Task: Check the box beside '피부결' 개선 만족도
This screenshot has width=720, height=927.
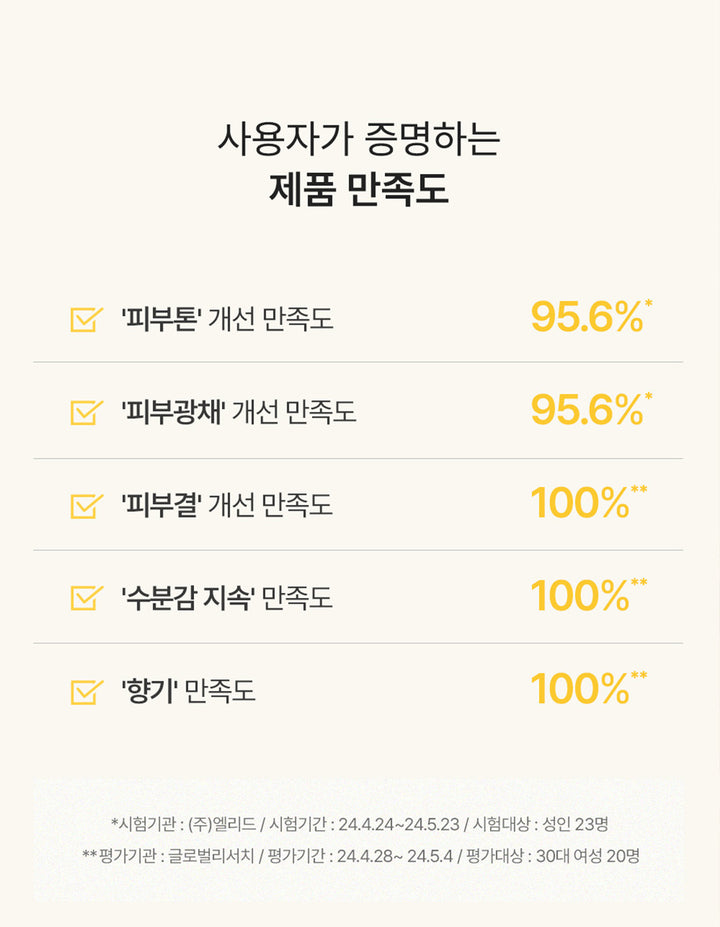Action: click(86, 505)
